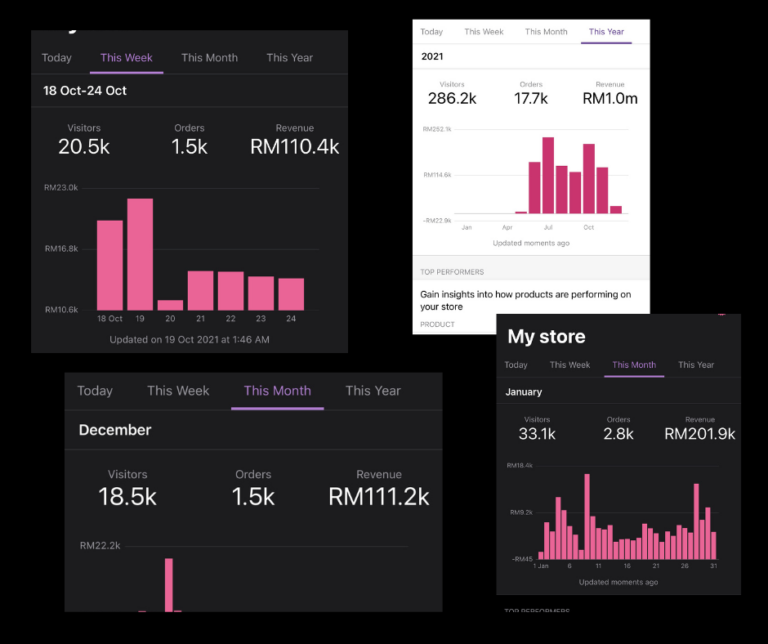
Task: Click the RM18.4k axis label
Action: click(520, 465)
